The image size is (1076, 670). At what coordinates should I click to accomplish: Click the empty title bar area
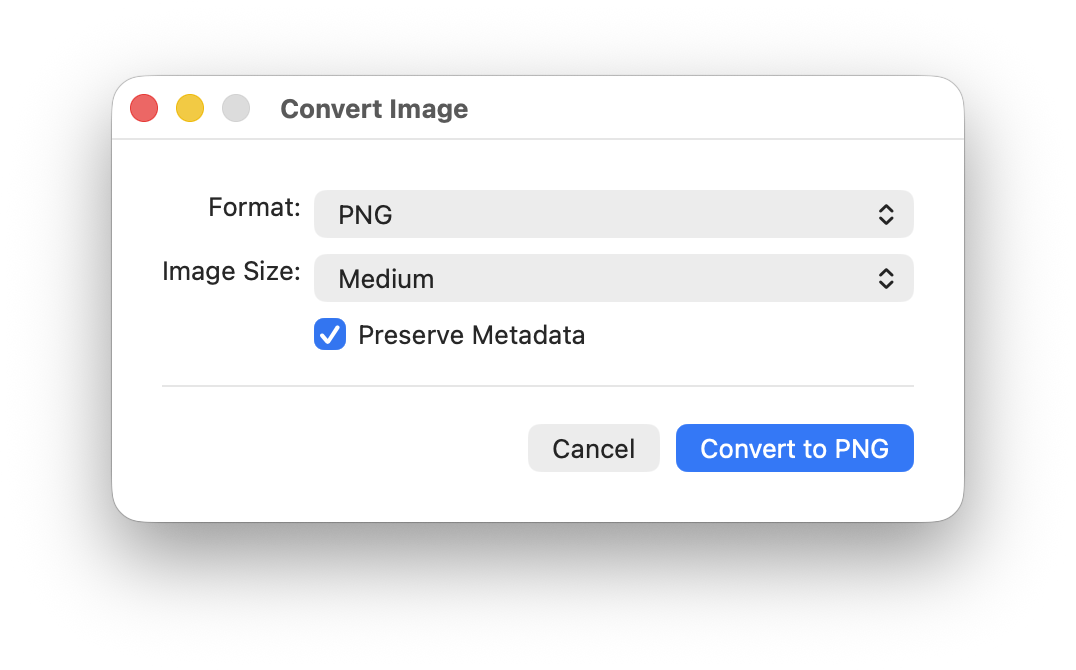(700, 108)
